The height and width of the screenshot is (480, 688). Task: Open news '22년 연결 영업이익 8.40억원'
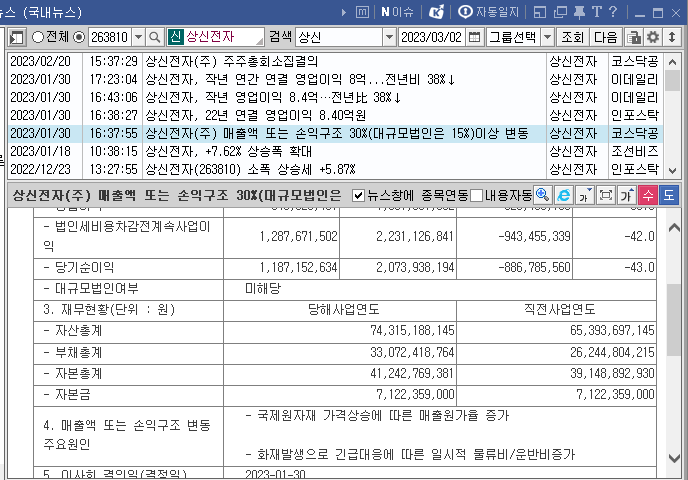[335, 115]
